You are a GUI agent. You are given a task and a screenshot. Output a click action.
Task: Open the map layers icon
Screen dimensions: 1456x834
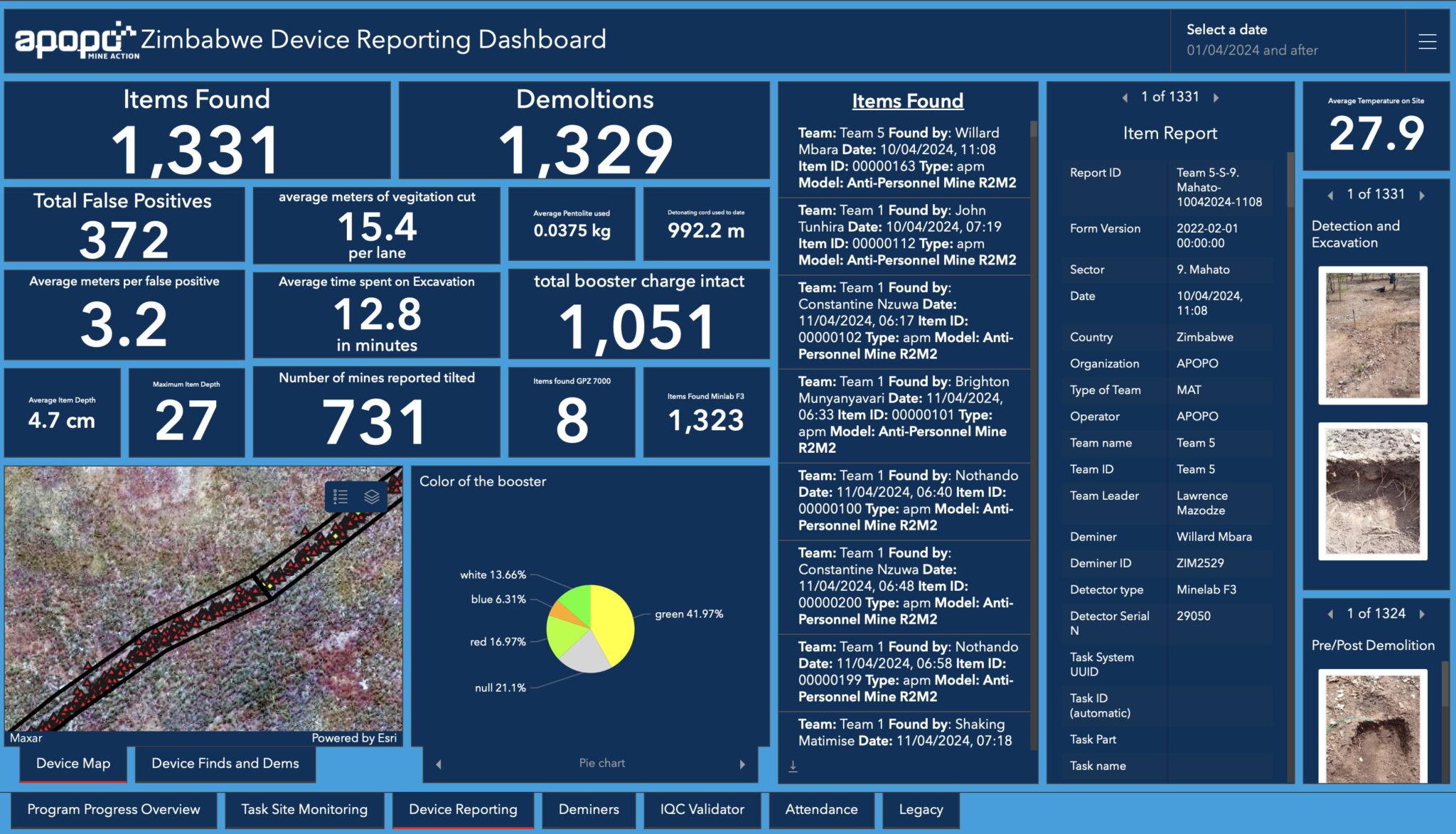[x=372, y=496]
